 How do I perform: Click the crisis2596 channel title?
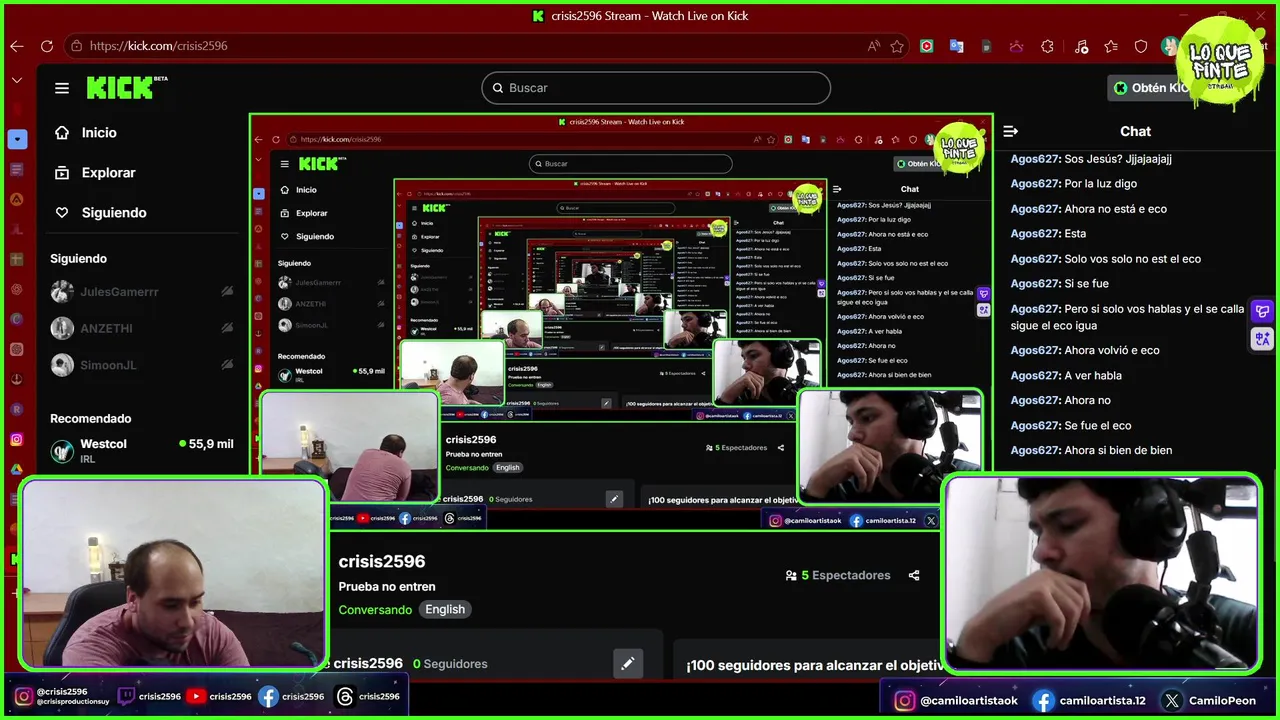click(382, 562)
